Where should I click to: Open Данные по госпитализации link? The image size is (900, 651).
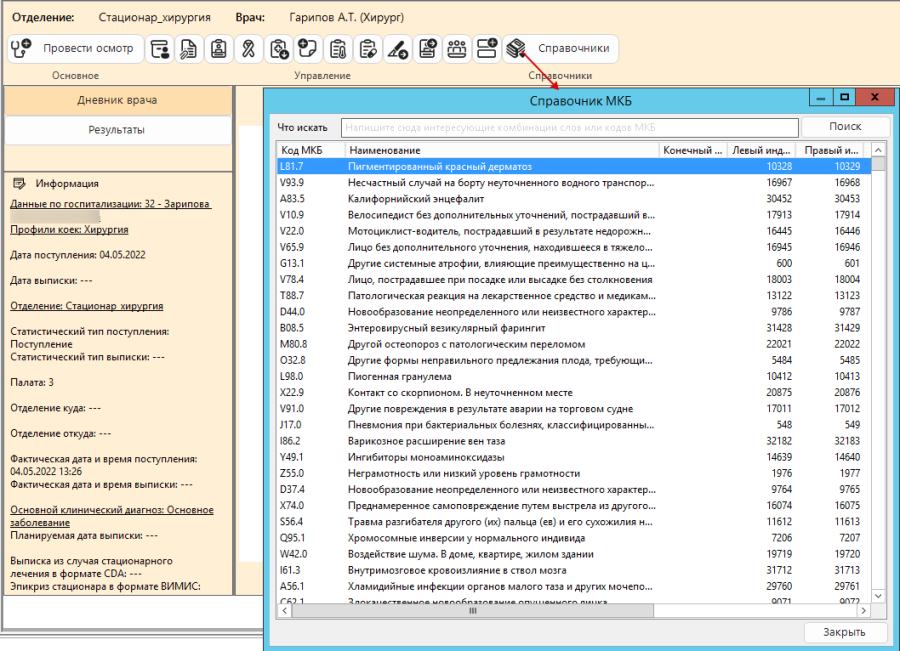coord(111,204)
